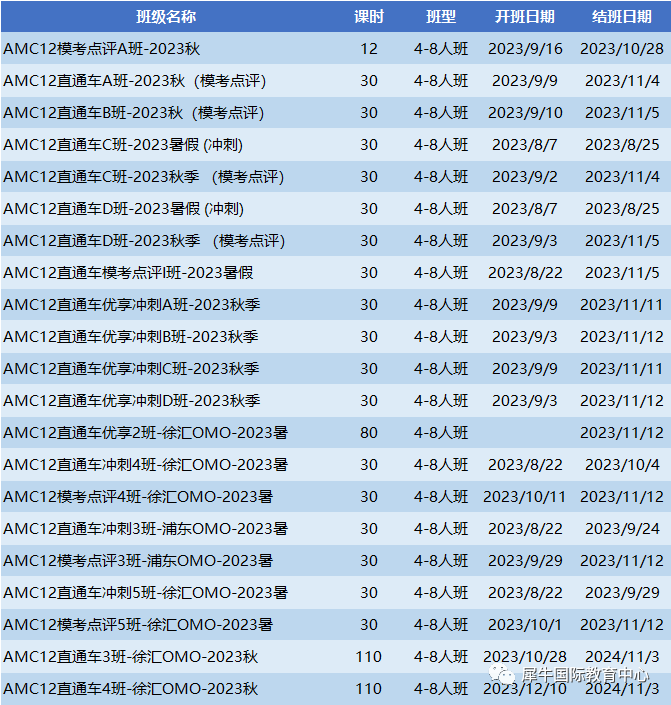The height and width of the screenshot is (705, 671).
Task: Select AMC12直通车冲刺3班-浦东OMO-2023暑 class name
Action: click(145, 529)
